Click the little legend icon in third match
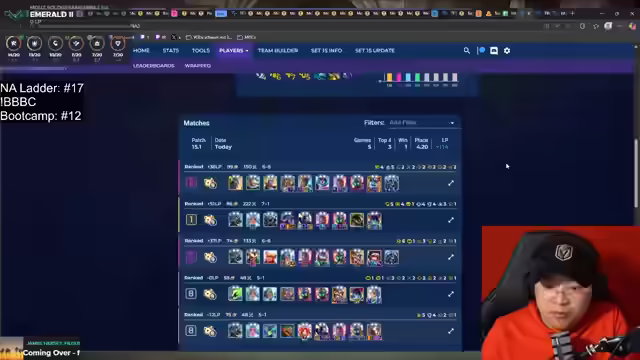 (x=210, y=257)
